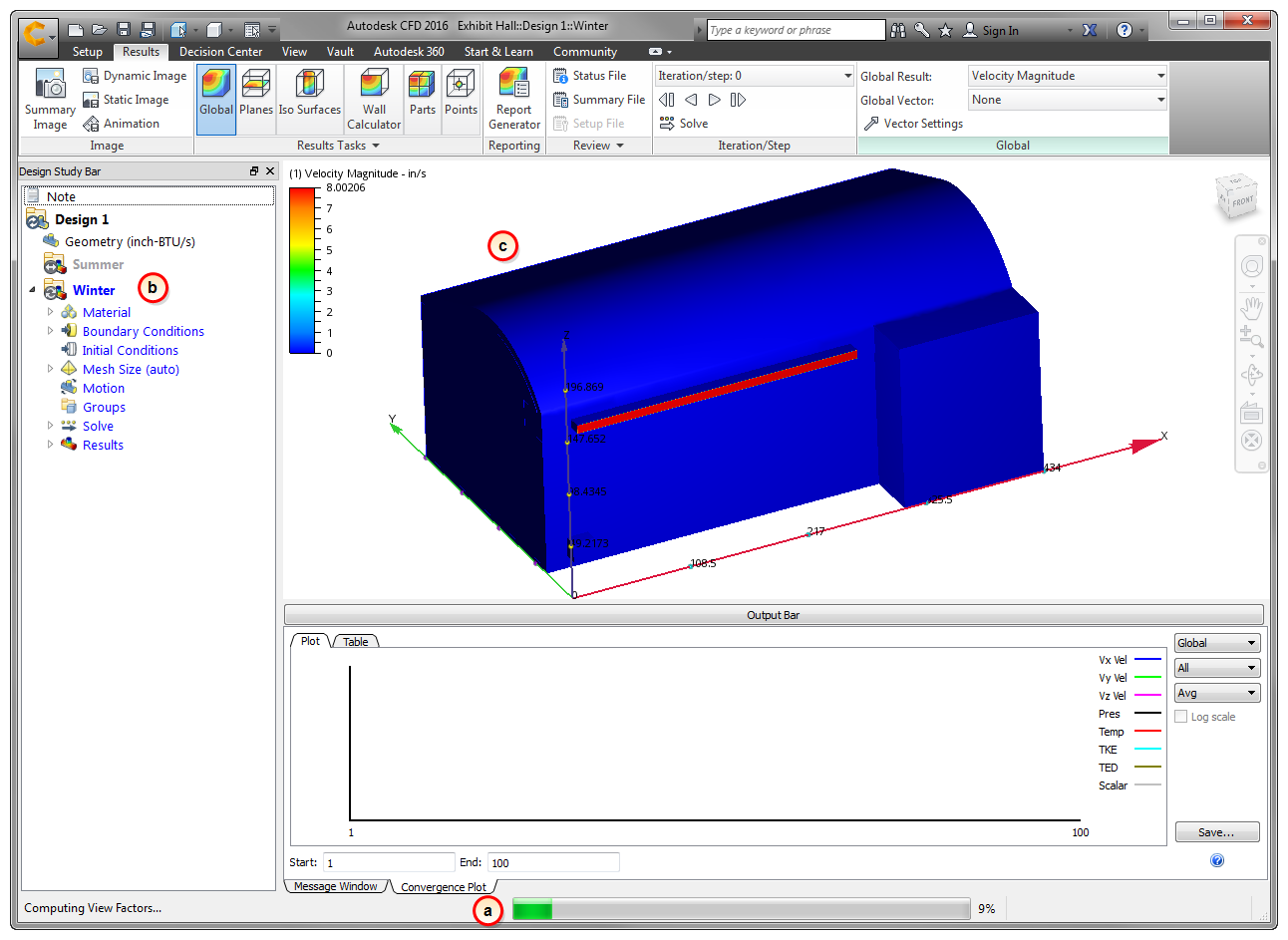The height and width of the screenshot is (940, 1288).
Task: Click the Motion tree item
Action: [104, 389]
